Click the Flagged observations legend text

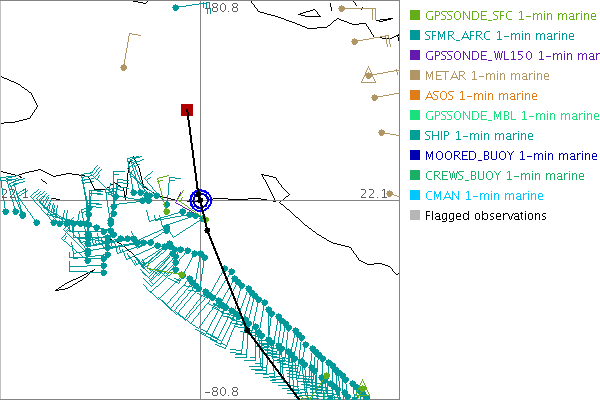(485, 216)
